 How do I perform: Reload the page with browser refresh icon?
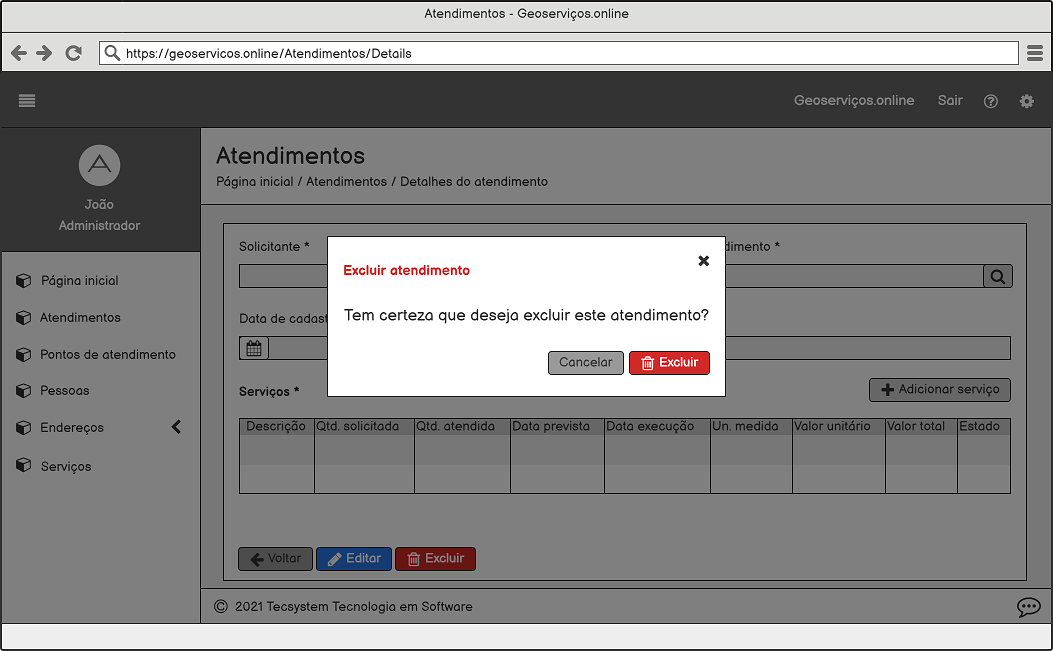[73, 54]
